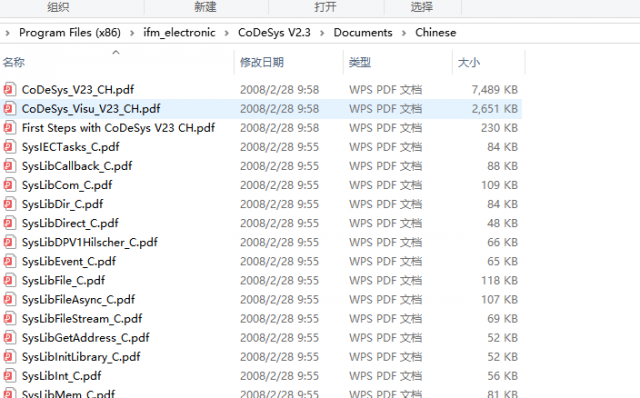Click the PDF icon of SysLibInt_C.pdf
This screenshot has height=398, width=640.
[x=10, y=376]
